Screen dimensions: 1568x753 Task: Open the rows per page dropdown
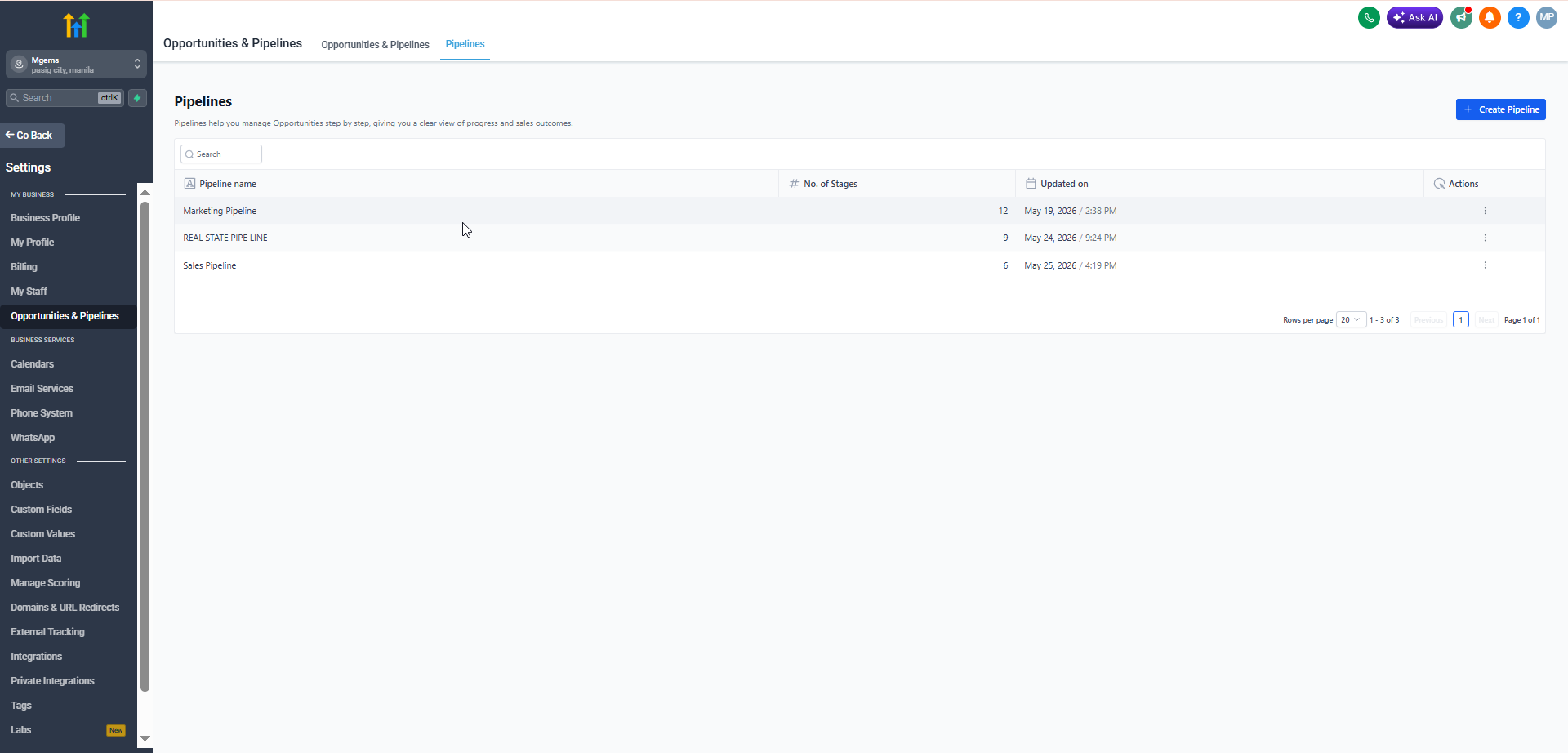pyautogui.click(x=1351, y=319)
